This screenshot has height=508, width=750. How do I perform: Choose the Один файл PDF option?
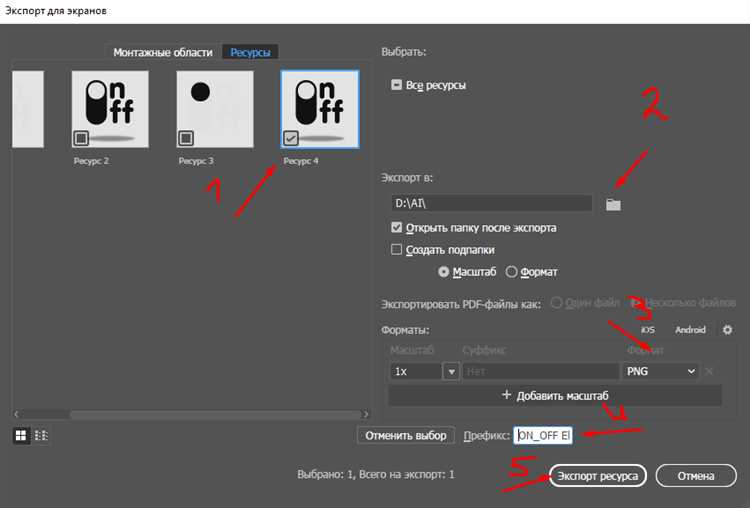coord(556,303)
